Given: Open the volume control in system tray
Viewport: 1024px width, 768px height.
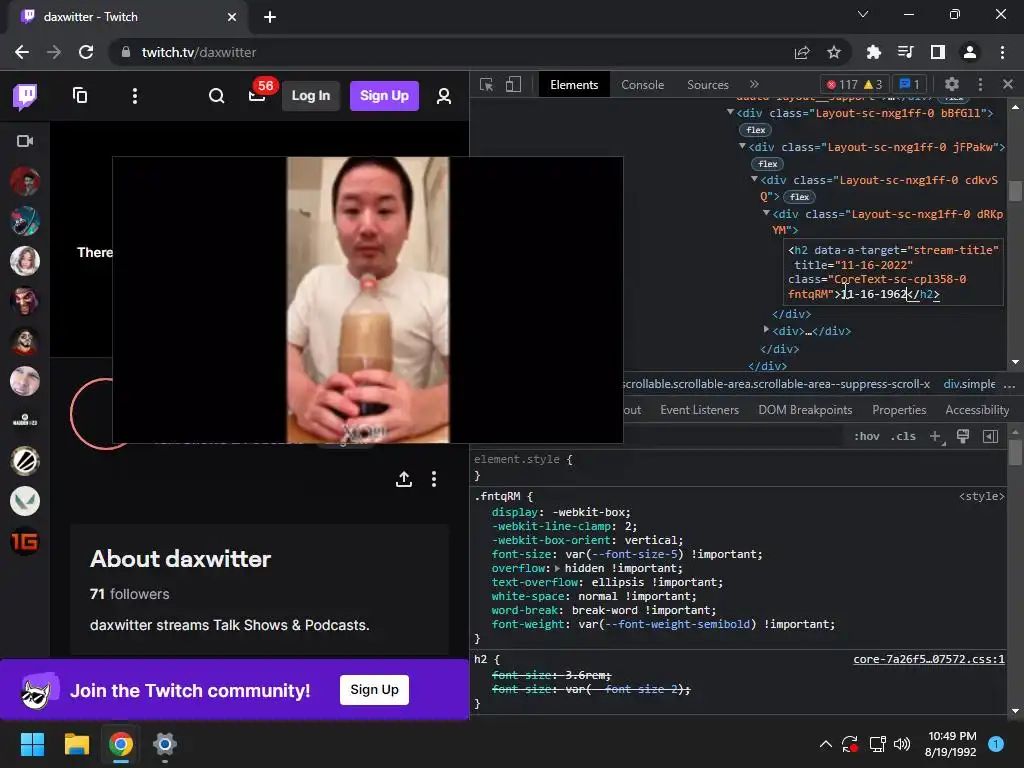Looking at the screenshot, I should (902, 744).
